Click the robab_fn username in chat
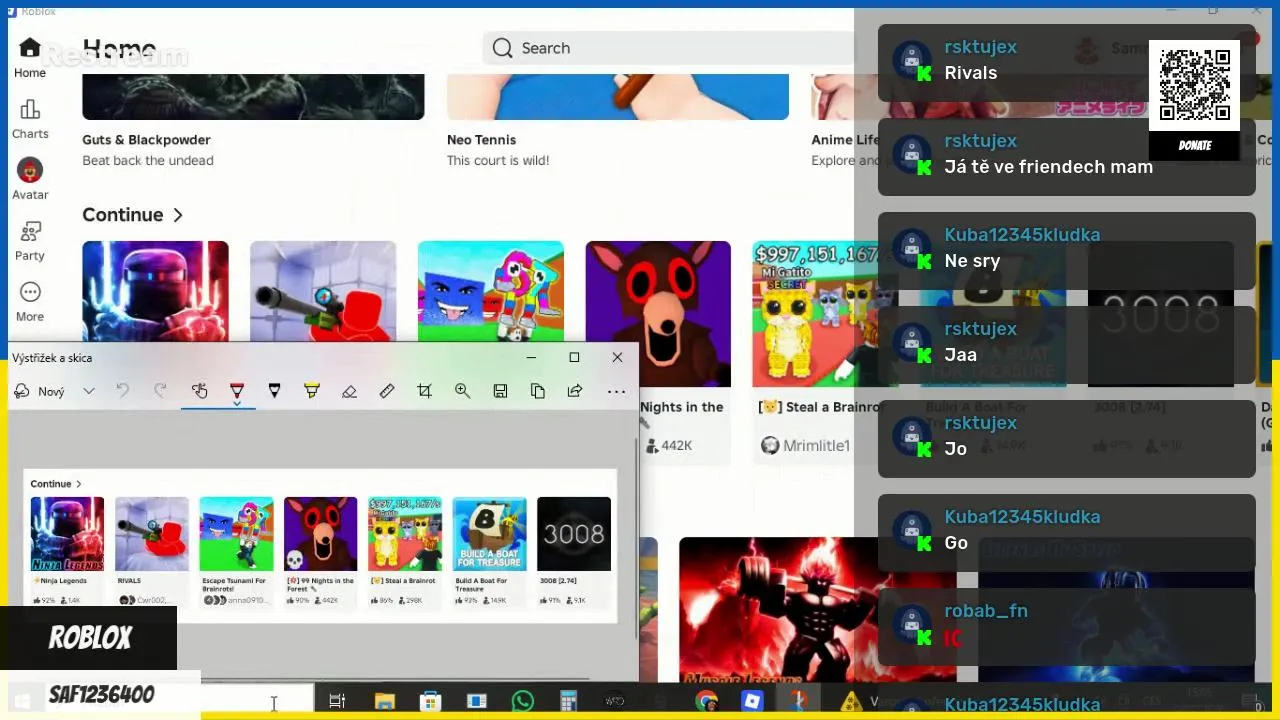The width and height of the screenshot is (1280, 720). (985, 611)
